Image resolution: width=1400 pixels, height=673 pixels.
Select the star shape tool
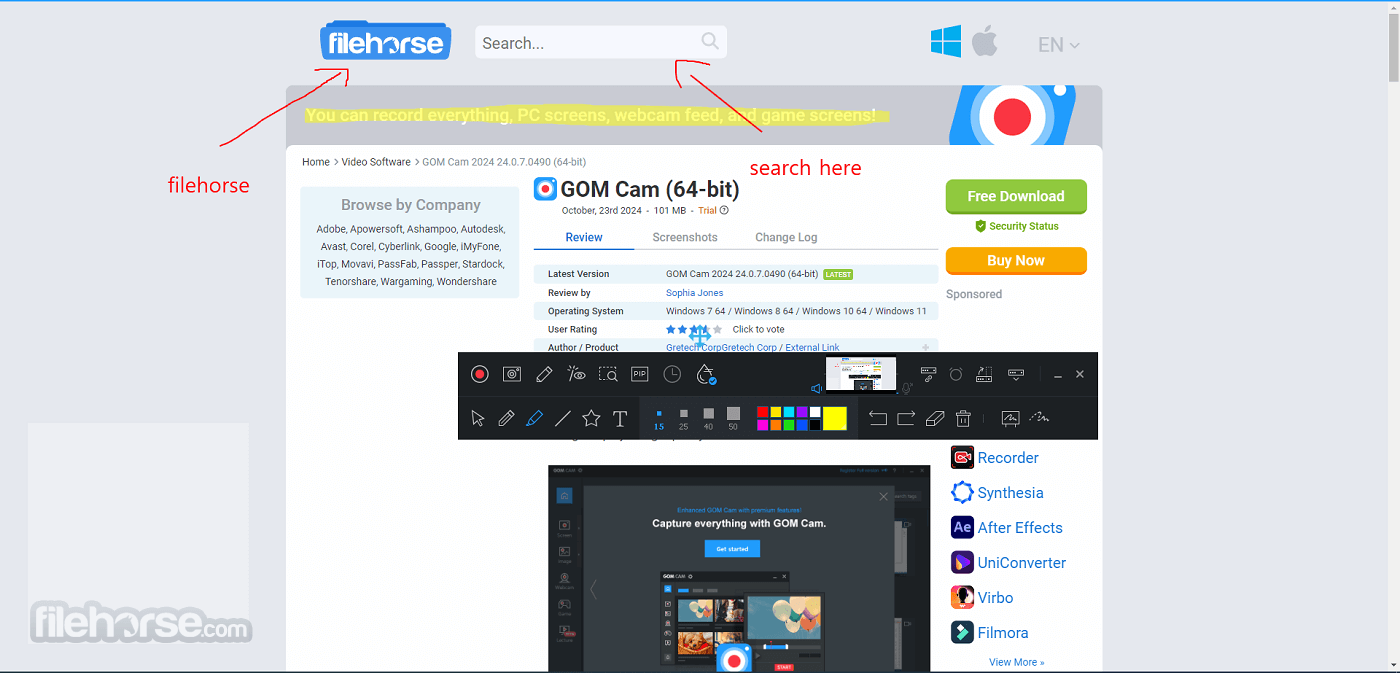[x=591, y=418]
